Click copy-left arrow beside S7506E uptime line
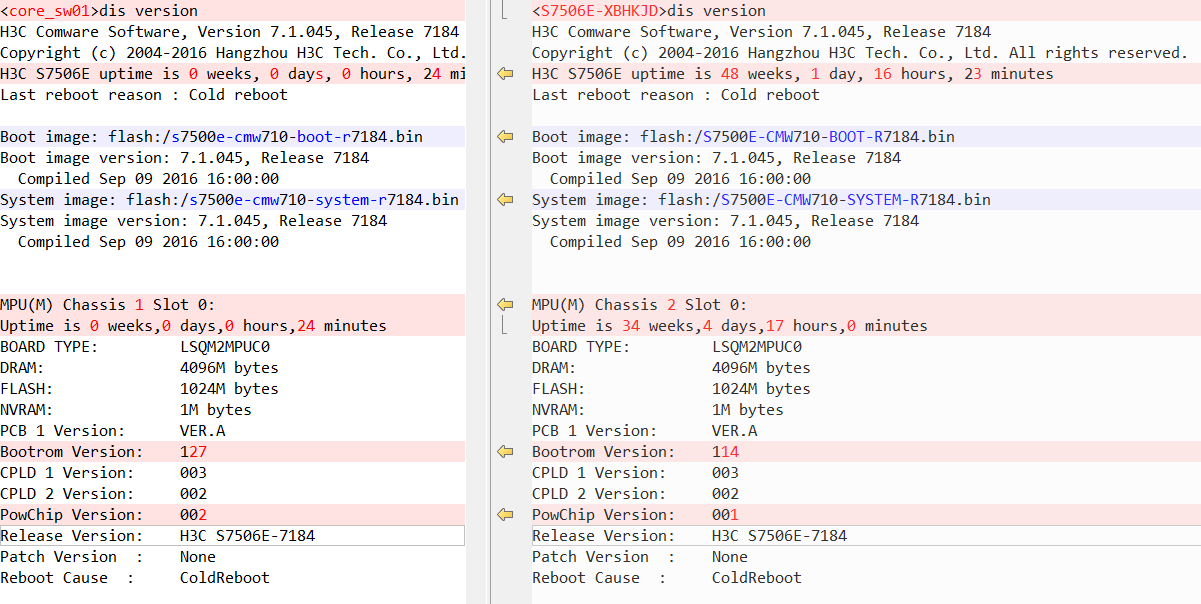Screen dimensions: 1201x604 pos(505,74)
